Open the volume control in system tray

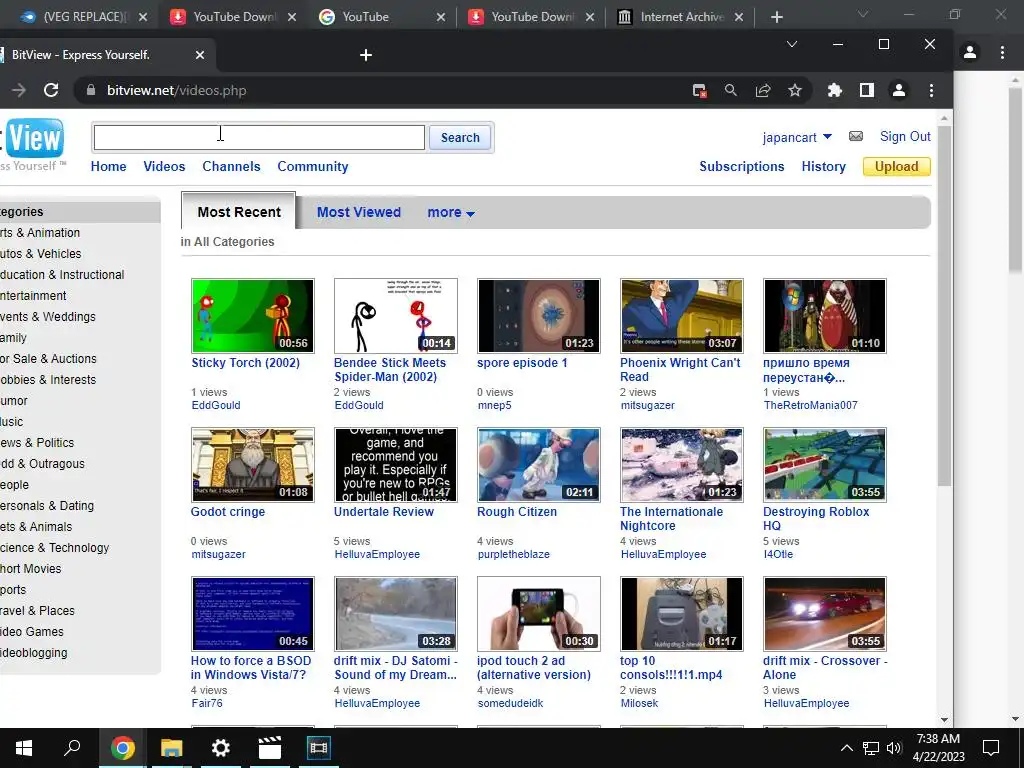[x=895, y=748]
